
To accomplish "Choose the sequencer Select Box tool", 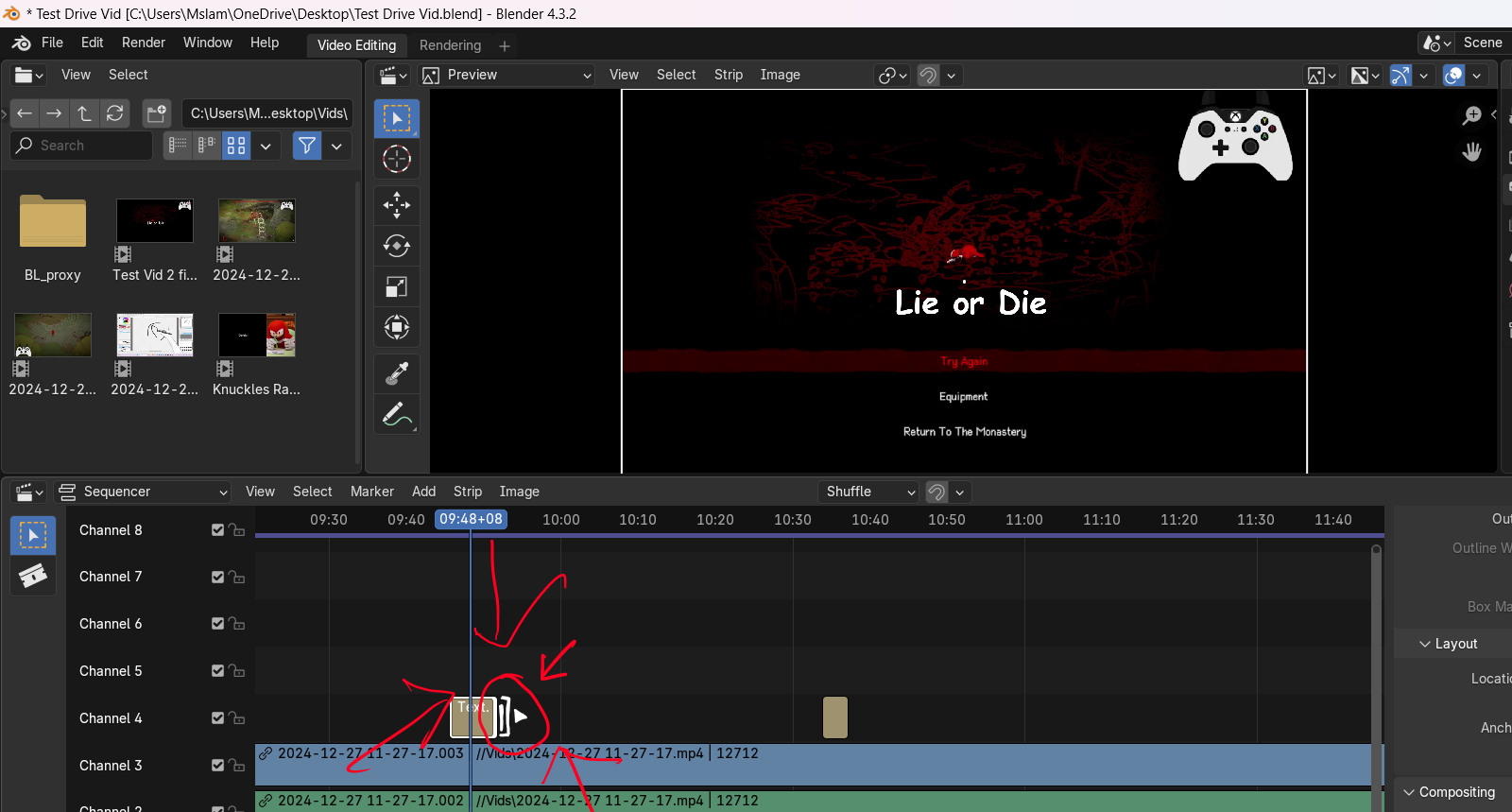I will (x=33, y=535).
